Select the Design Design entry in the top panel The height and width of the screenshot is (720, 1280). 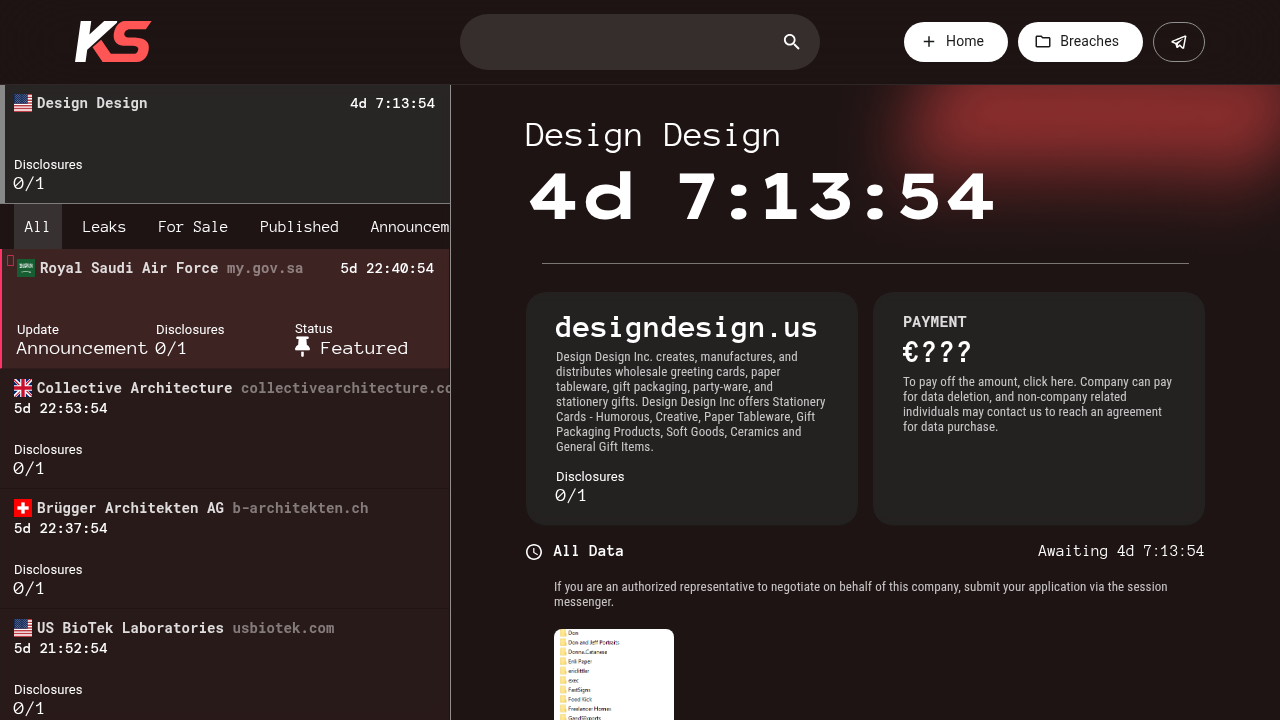point(226,144)
